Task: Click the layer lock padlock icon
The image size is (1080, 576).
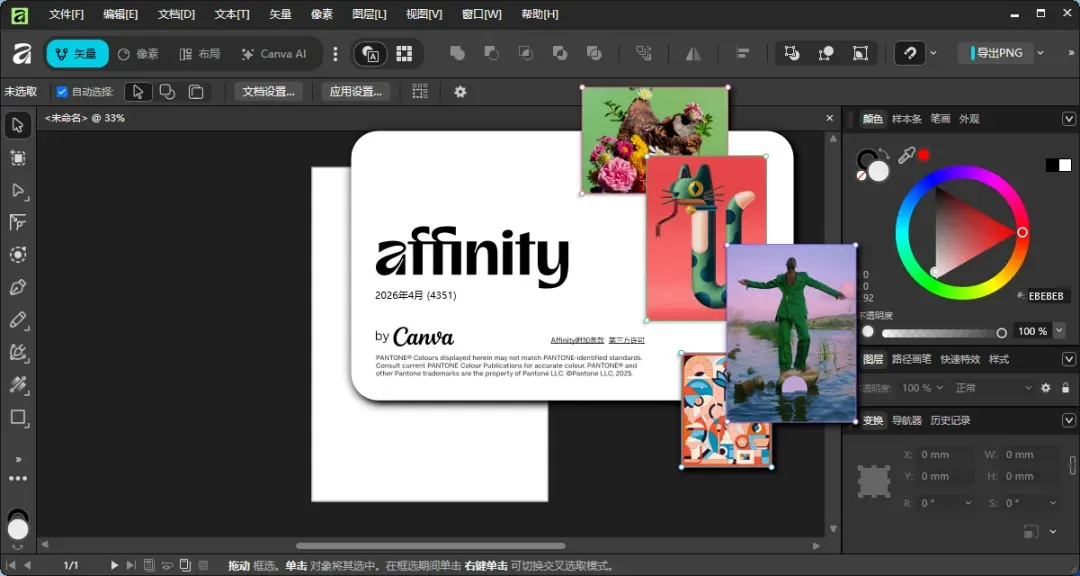Action: click(x=1065, y=388)
